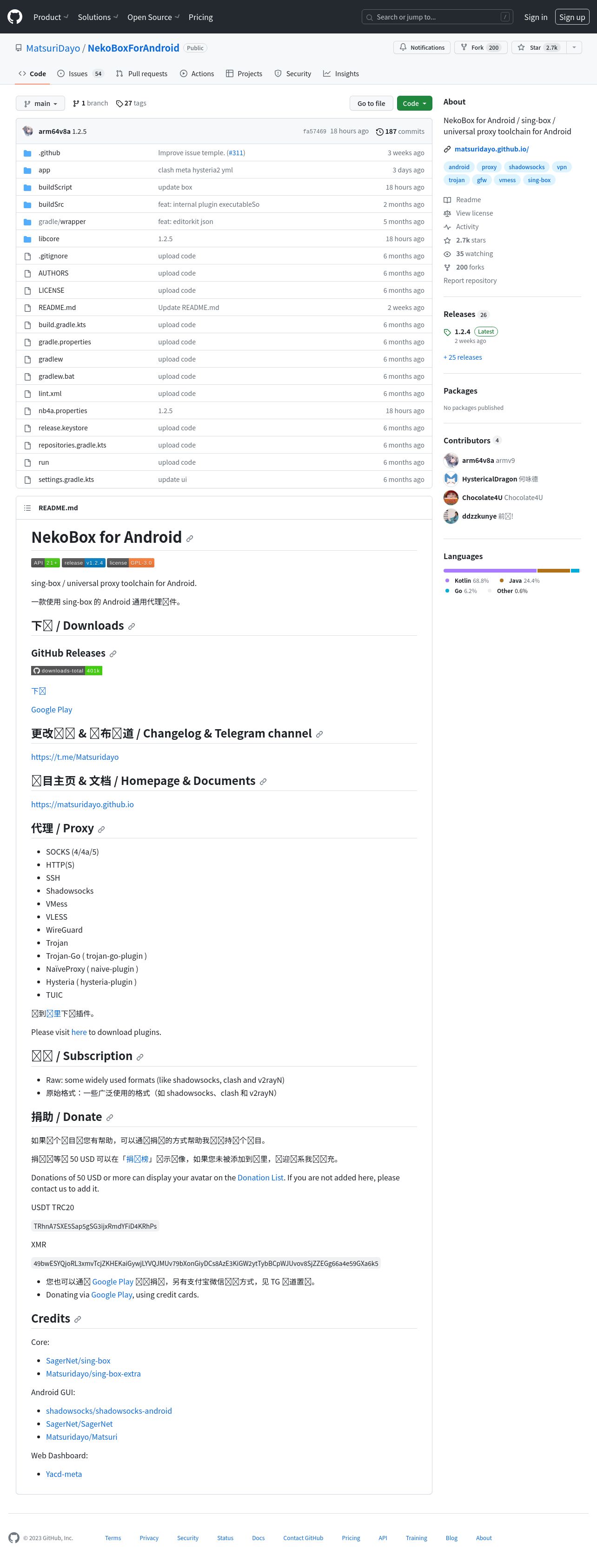Open the Google Play download link
The height and width of the screenshot is (1568, 597).
click(x=52, y=710)
